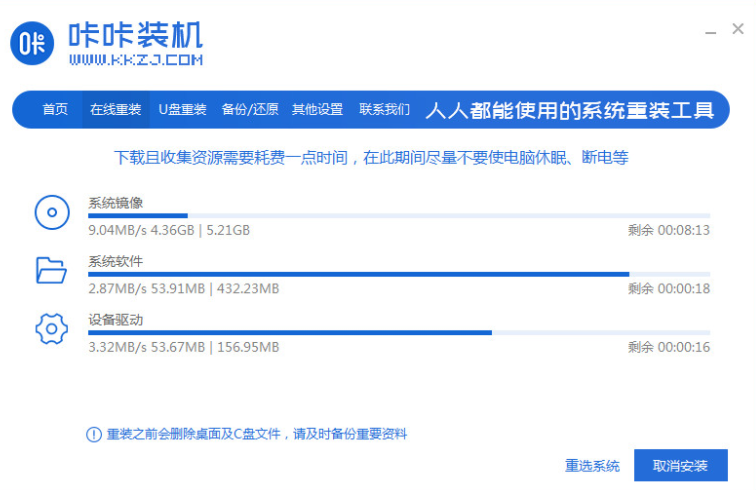Click the 设备驱动 download progress bar
Image resolution: width=756 pixels, height=490 pixels.
[x=398, y=332]
